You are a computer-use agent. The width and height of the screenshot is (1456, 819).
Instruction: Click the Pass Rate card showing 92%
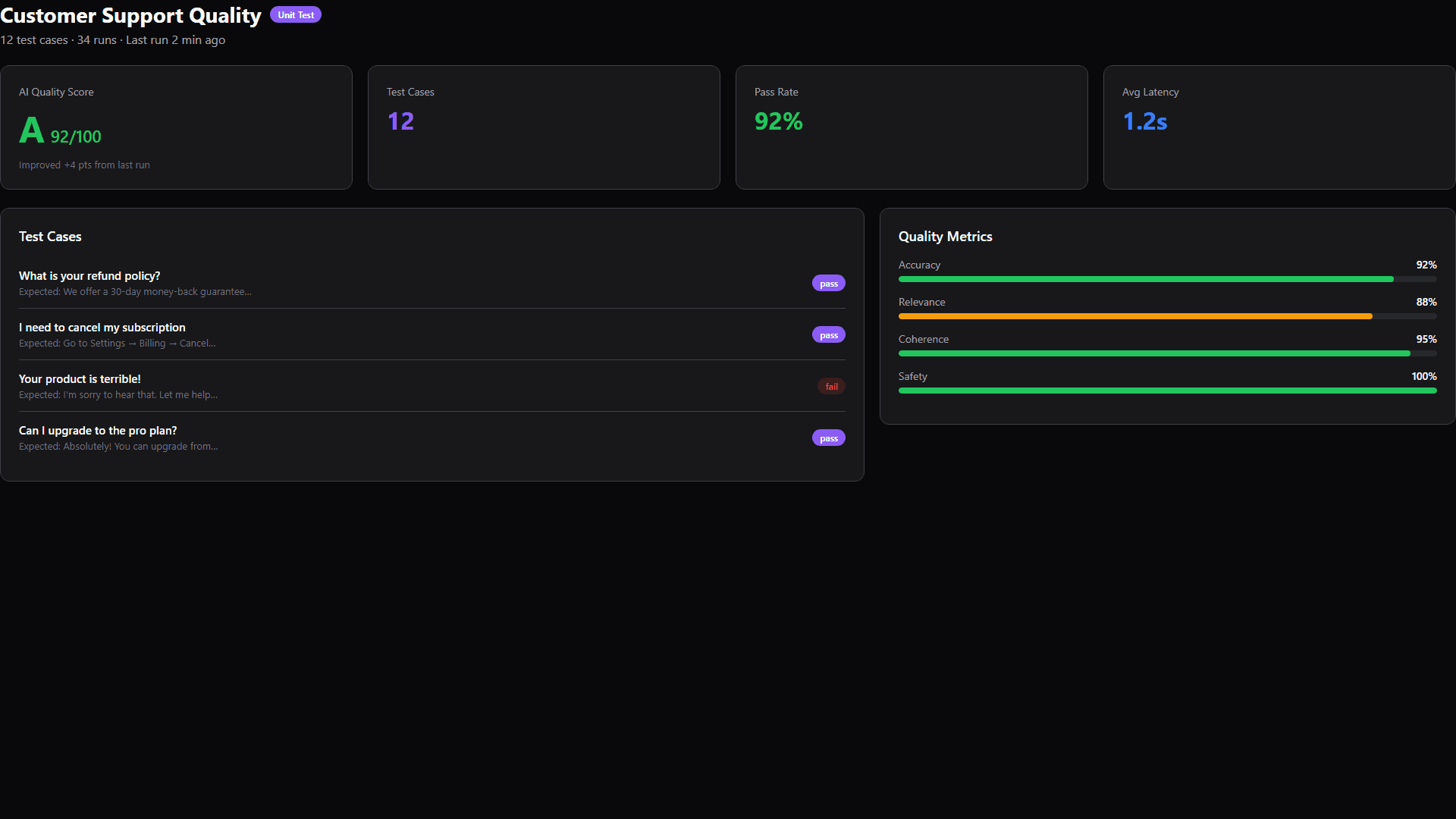coord(911,127)
